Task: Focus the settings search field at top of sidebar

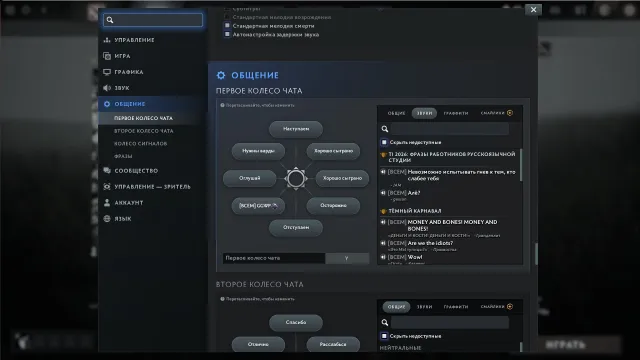Action: [x=153, y=20]
